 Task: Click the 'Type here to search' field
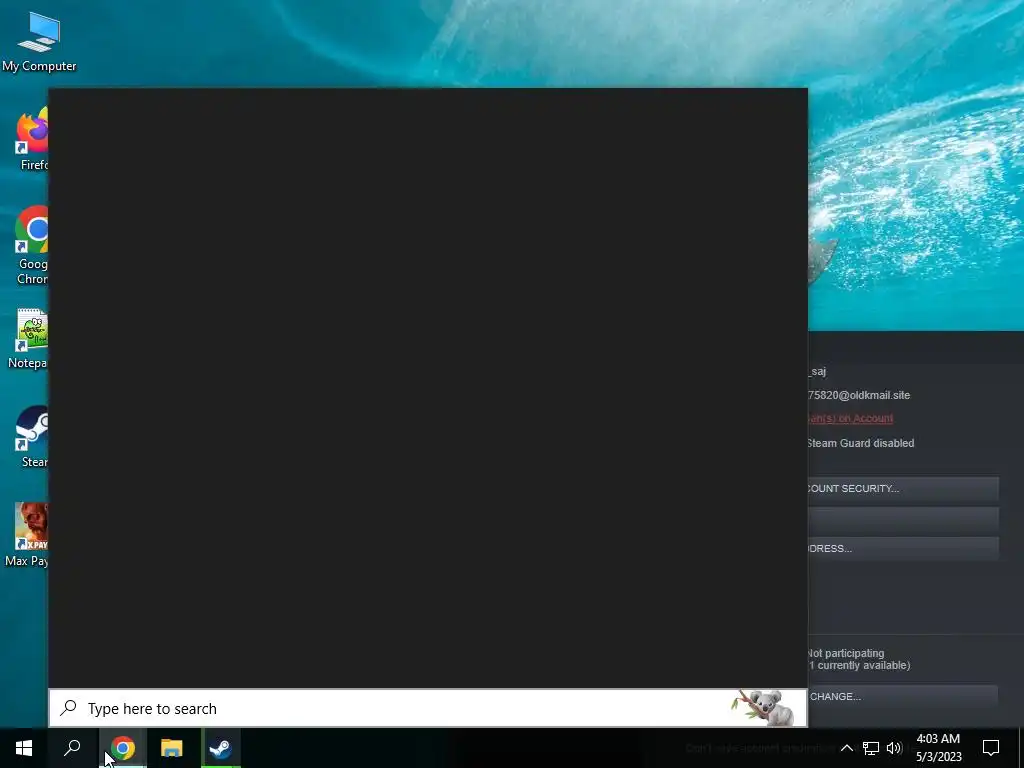[428, 709]
